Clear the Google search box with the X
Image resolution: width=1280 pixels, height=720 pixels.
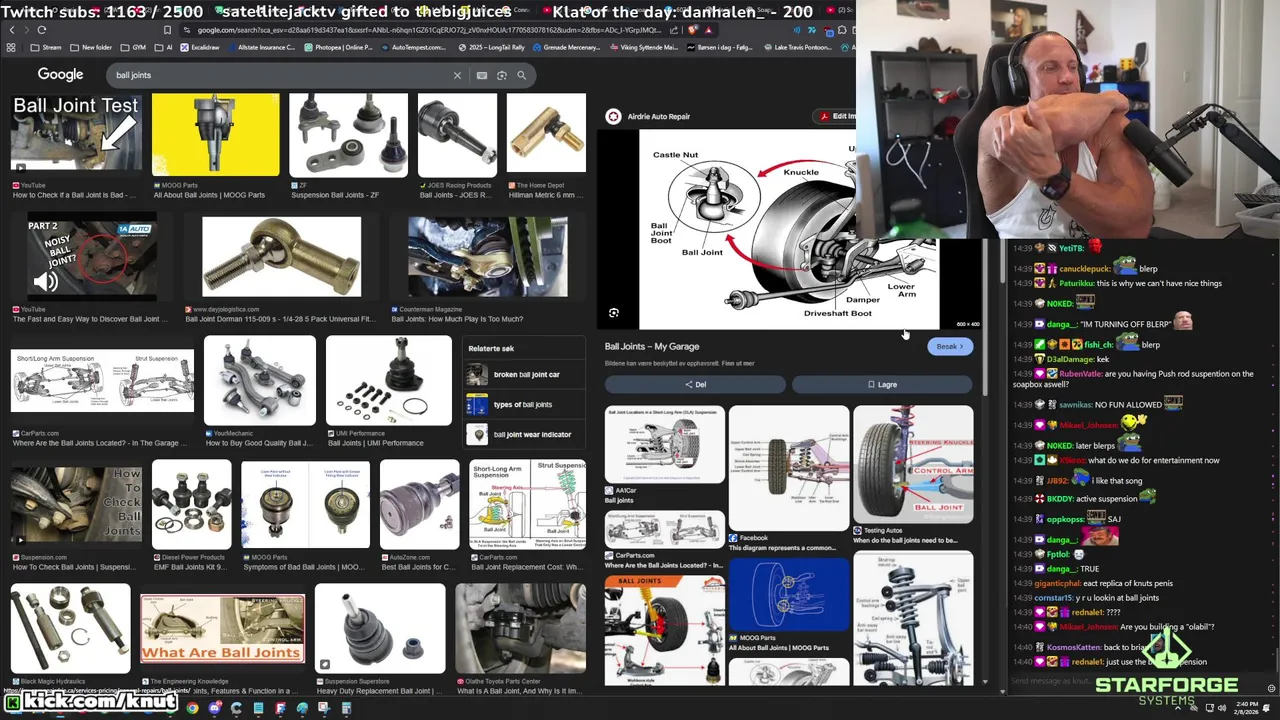tap(457, 75)
